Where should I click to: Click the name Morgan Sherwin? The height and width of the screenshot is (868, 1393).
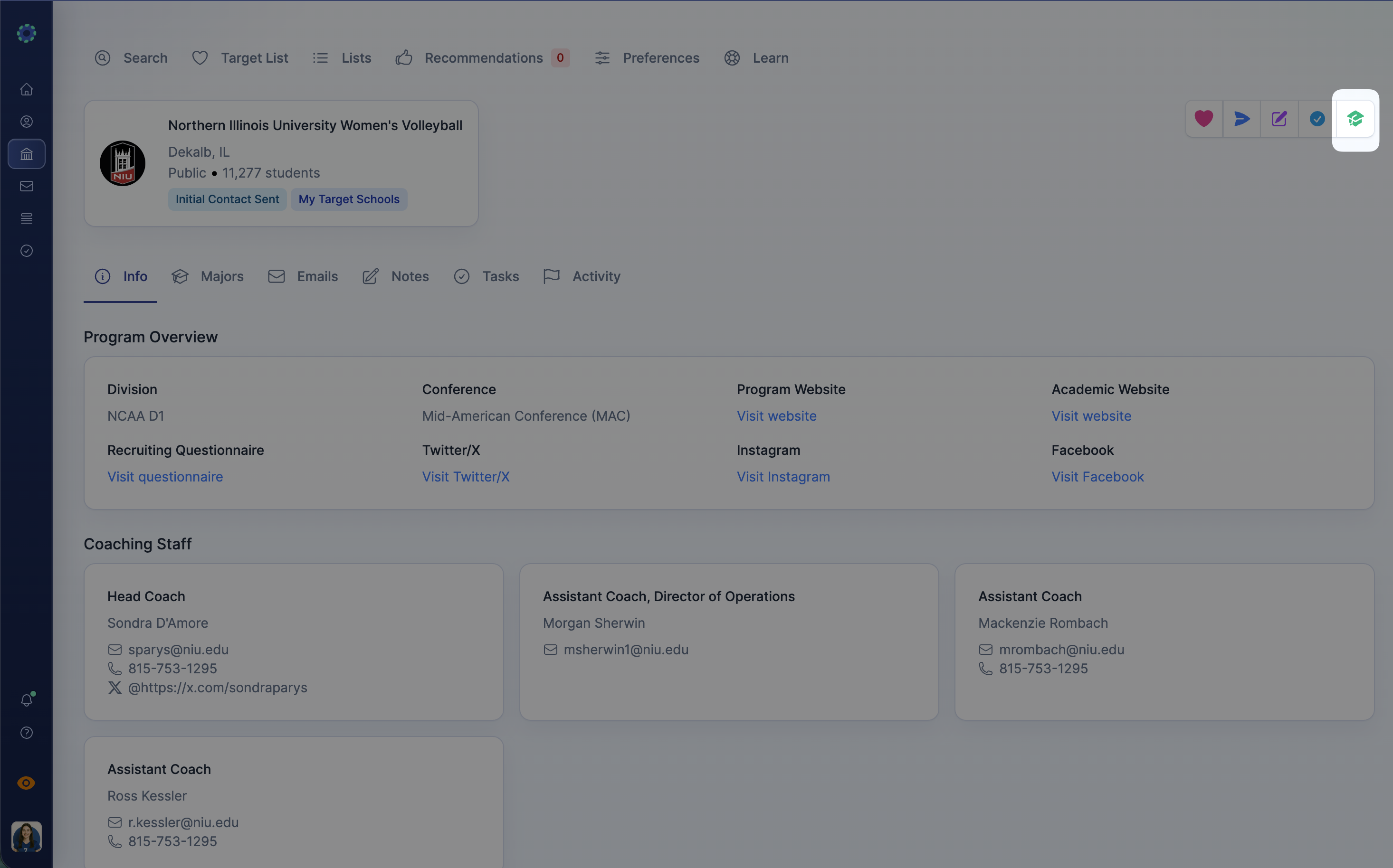tap(594, 623)
